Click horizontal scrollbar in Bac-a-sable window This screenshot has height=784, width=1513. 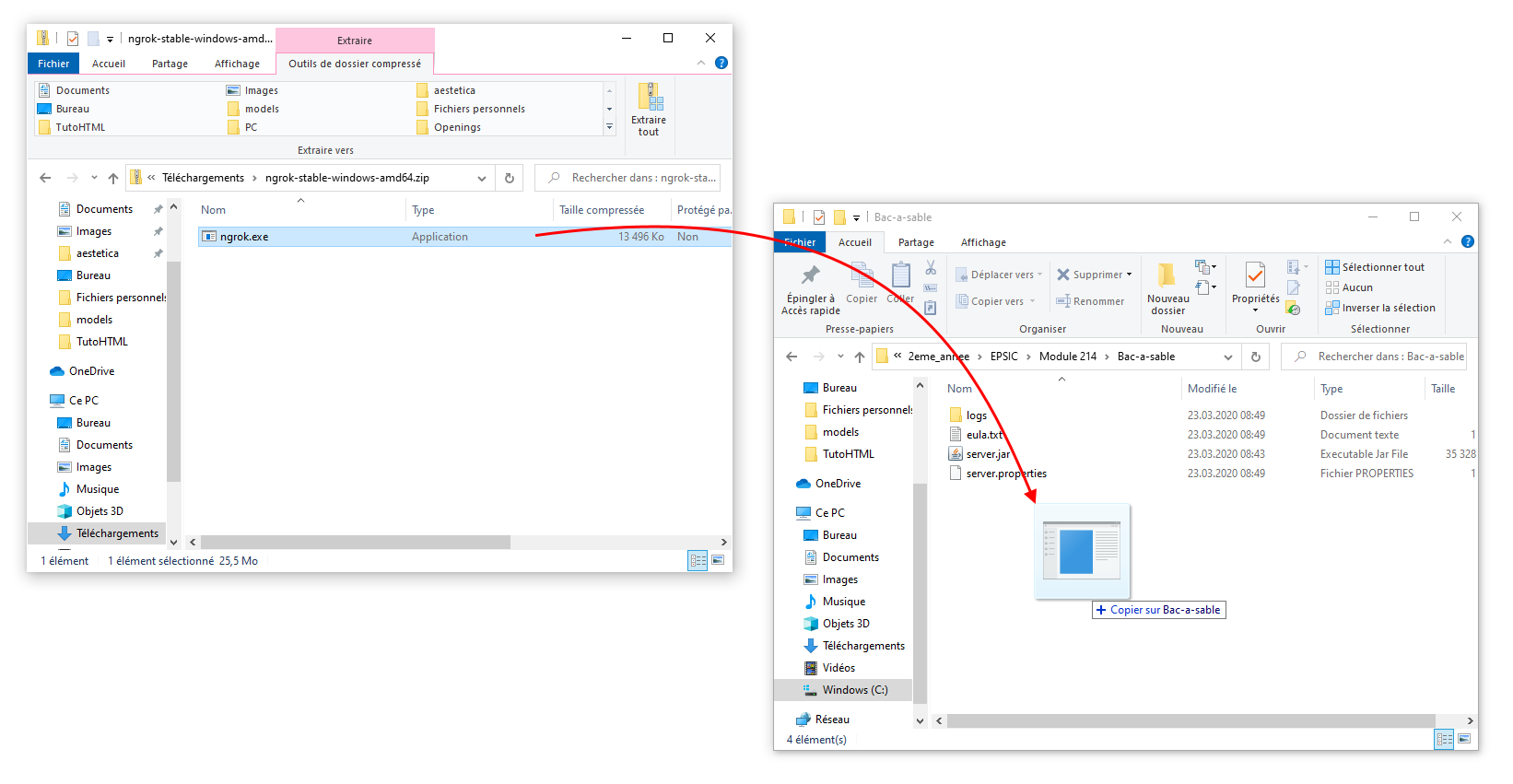pos(1190,720)
